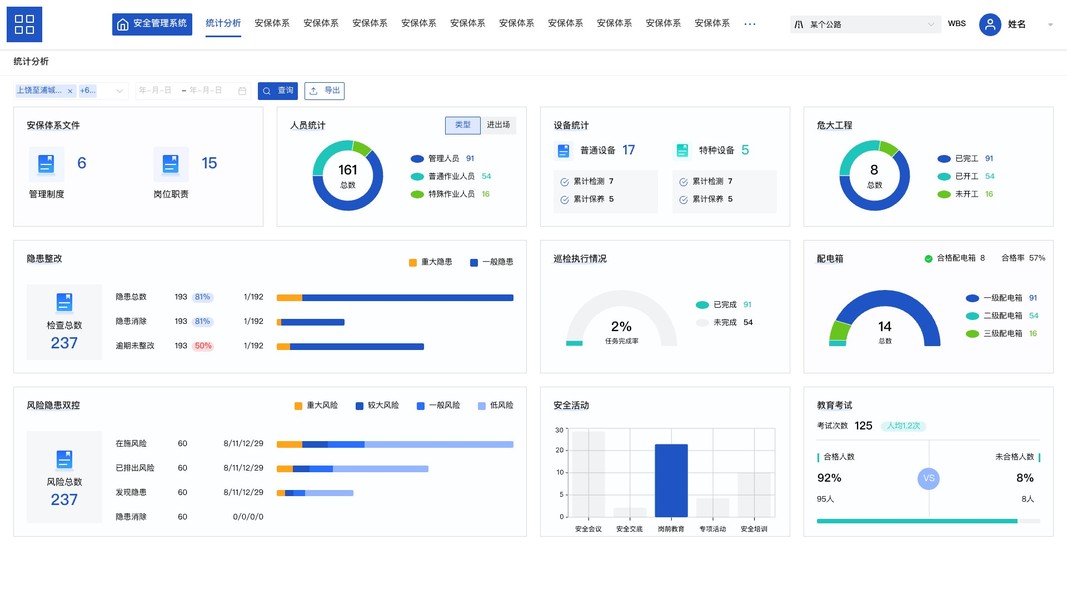Image resolution: width=1067 pixels, height=600 pixels.
Task: Remove the 上饶至浦城 filter tag
Action: click(x=70, y=91)
